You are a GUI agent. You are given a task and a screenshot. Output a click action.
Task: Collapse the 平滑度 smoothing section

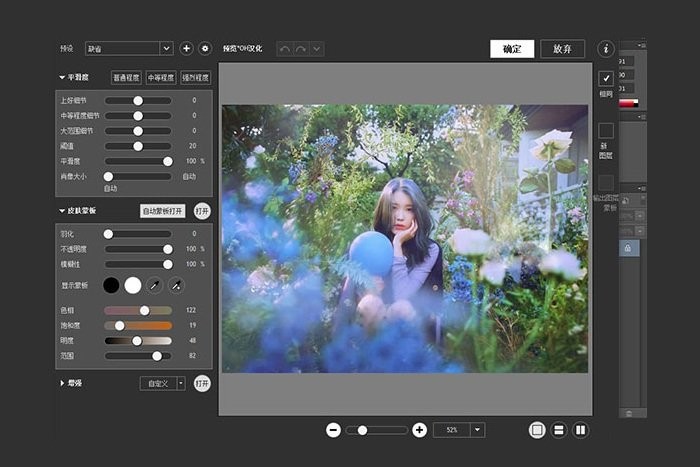click(x=62, y=77)
